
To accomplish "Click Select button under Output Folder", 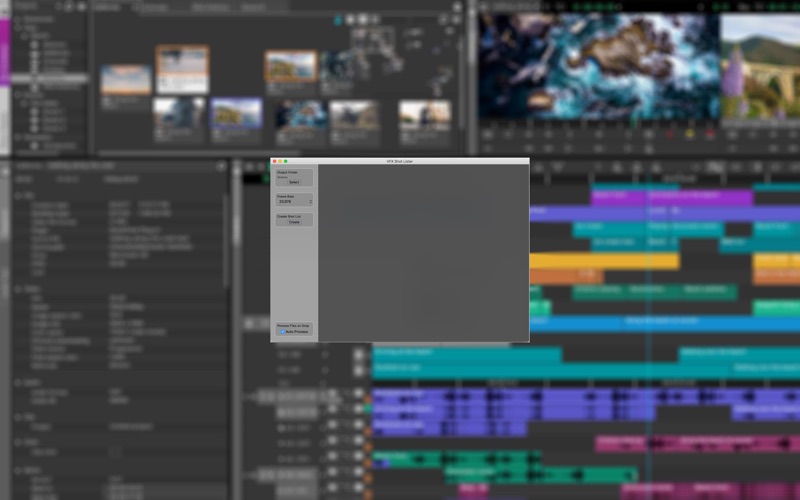I will click(x=294, y=182).
